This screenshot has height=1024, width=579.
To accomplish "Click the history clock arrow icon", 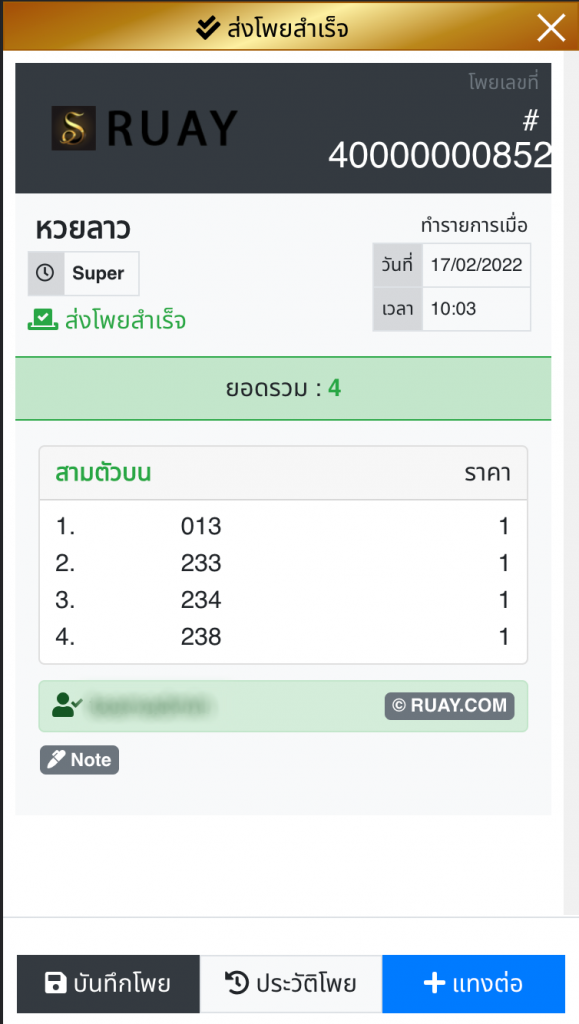I will tap(236, 984).
